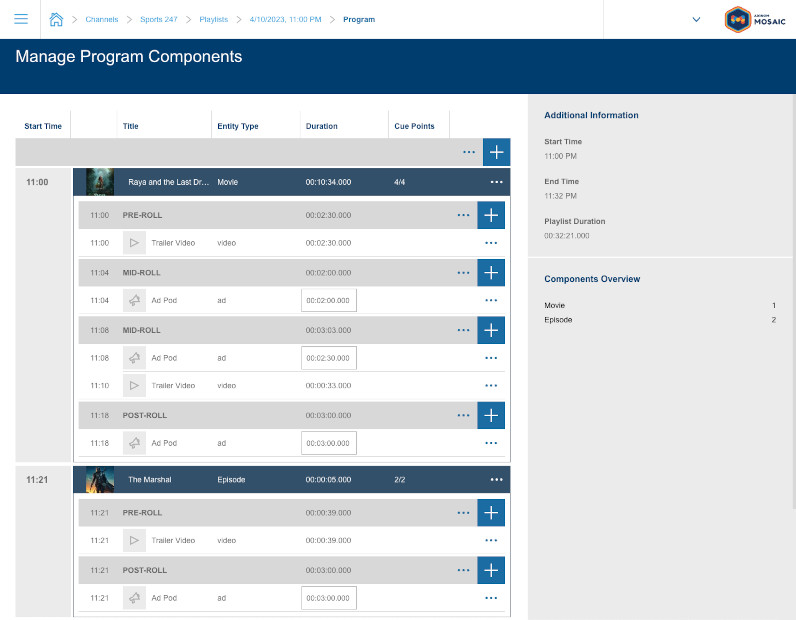Viewport: 796px width, 620px height.
Task: Expand the top-right chevron dropdown
Action: click(696, 19)
